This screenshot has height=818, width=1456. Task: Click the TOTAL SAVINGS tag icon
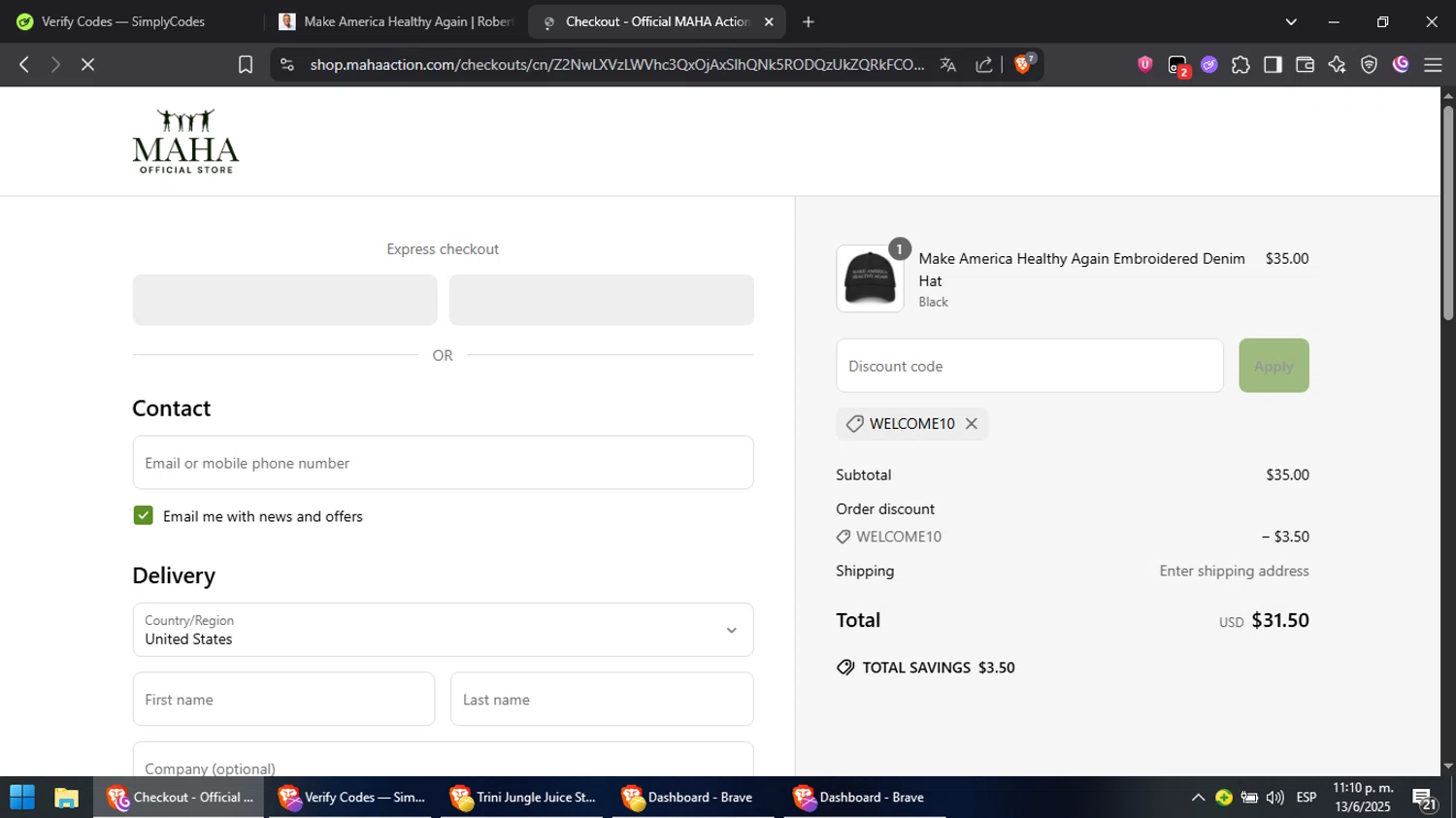(845, 668)
